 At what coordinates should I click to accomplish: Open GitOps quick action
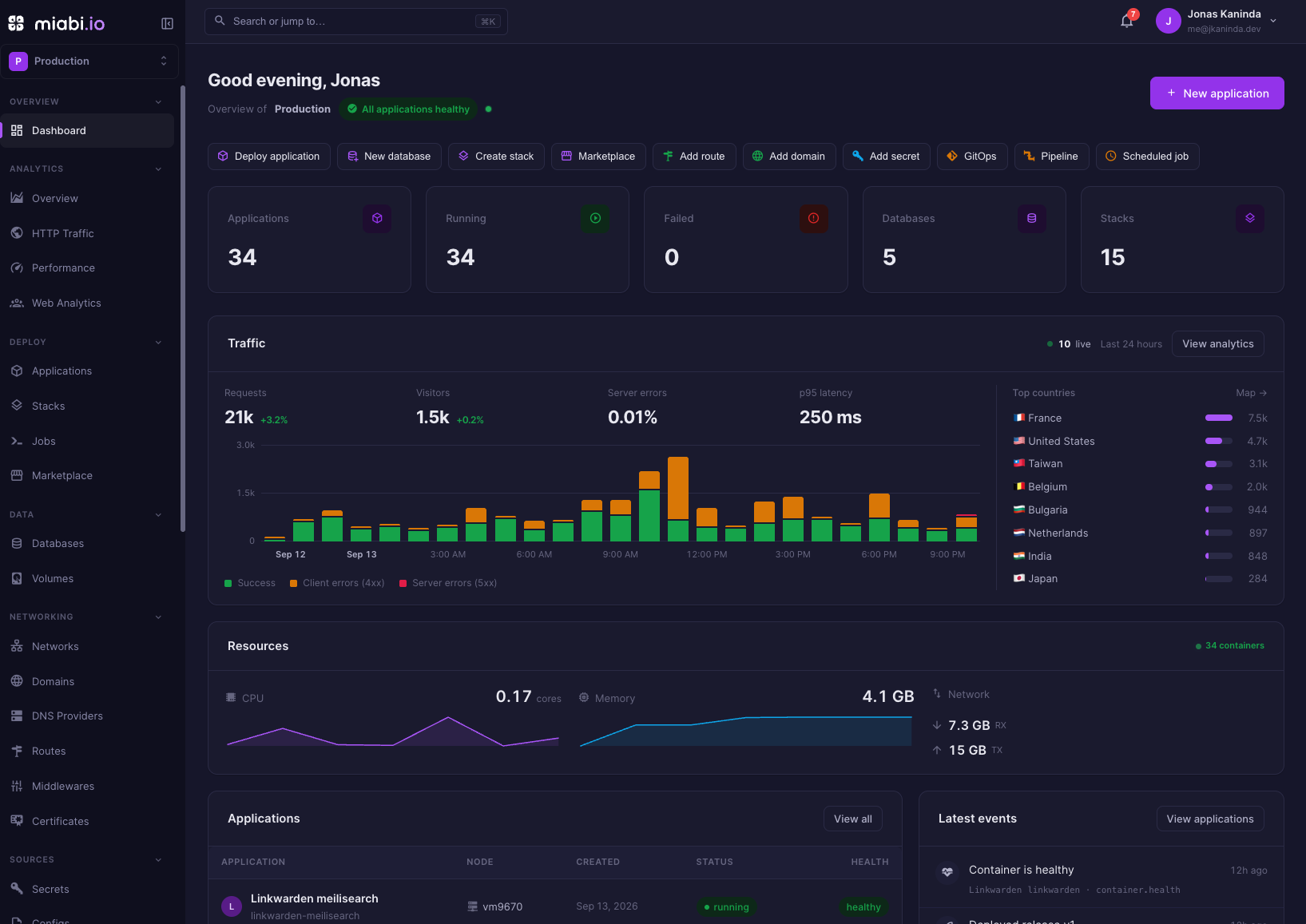(x=972, y=157)
